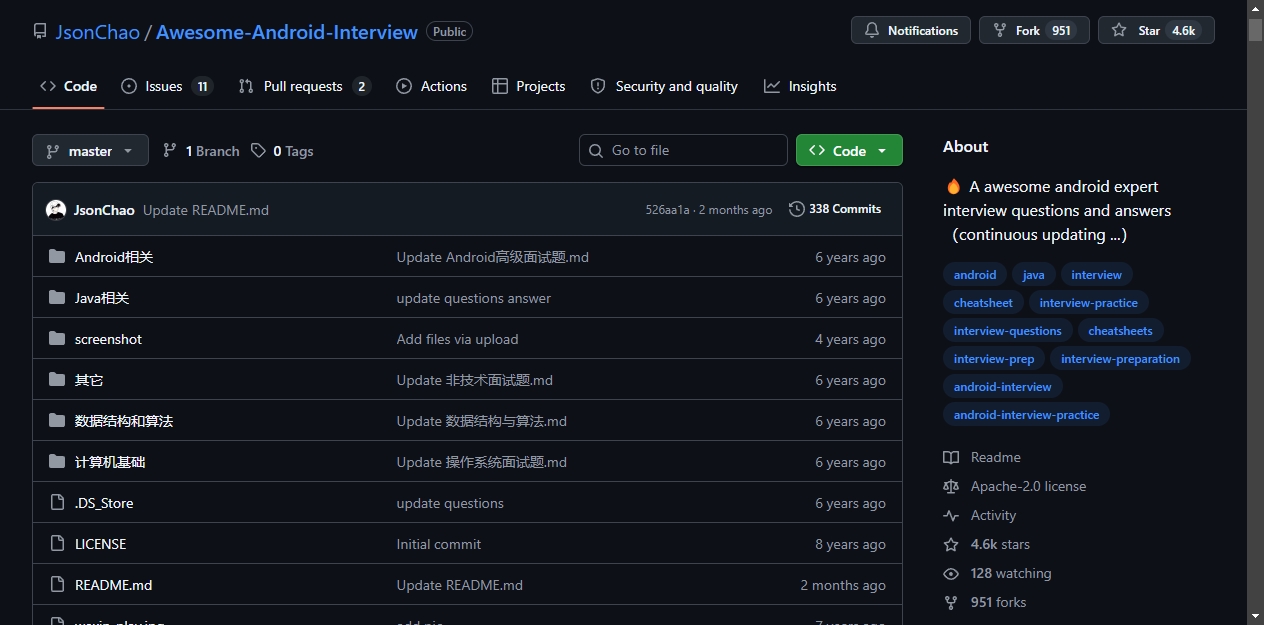Open commit hash 526aa1a
1264x625 pixels.
pyautogui.click(x=667, y=210)
